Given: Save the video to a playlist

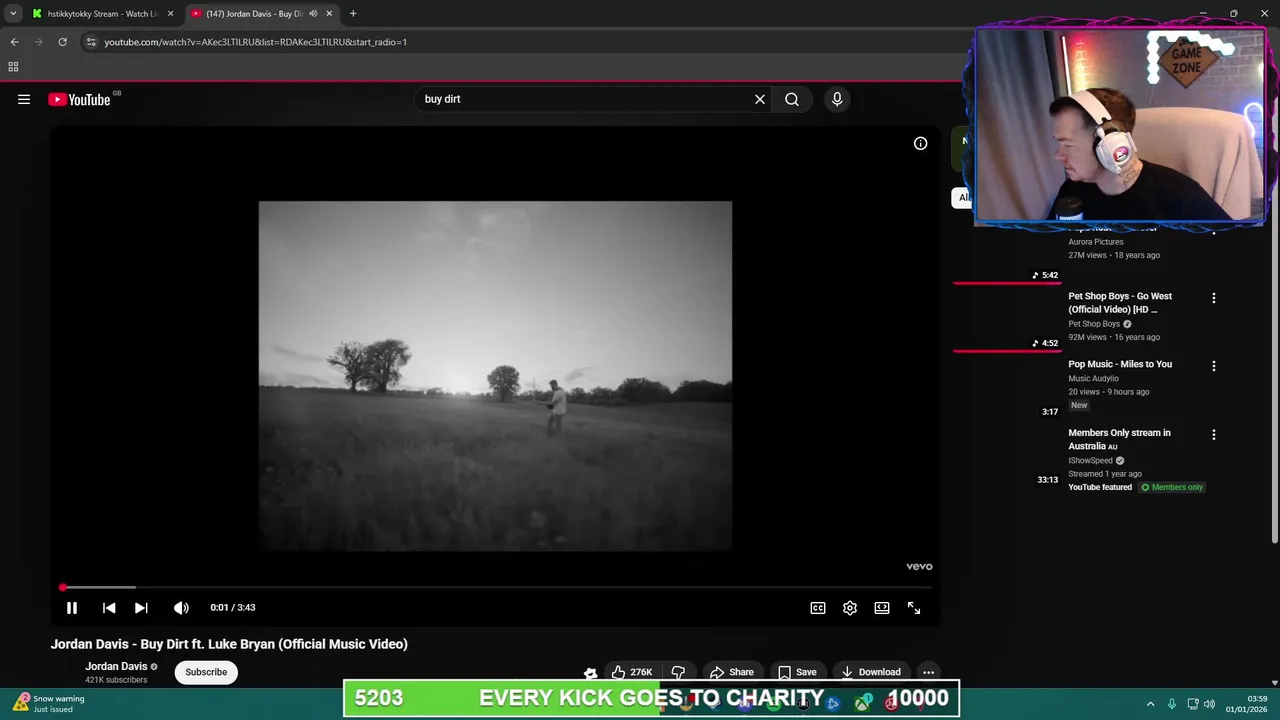Looking at the screenshot, I should click(797, 672).
